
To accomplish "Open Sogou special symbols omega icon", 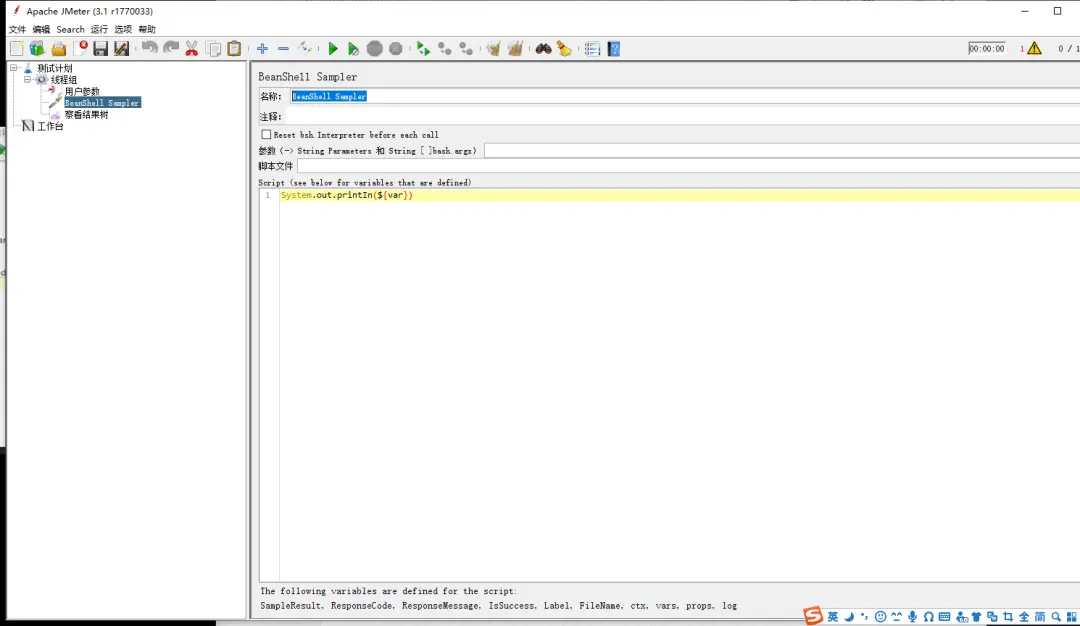I will tap(928, 616).
